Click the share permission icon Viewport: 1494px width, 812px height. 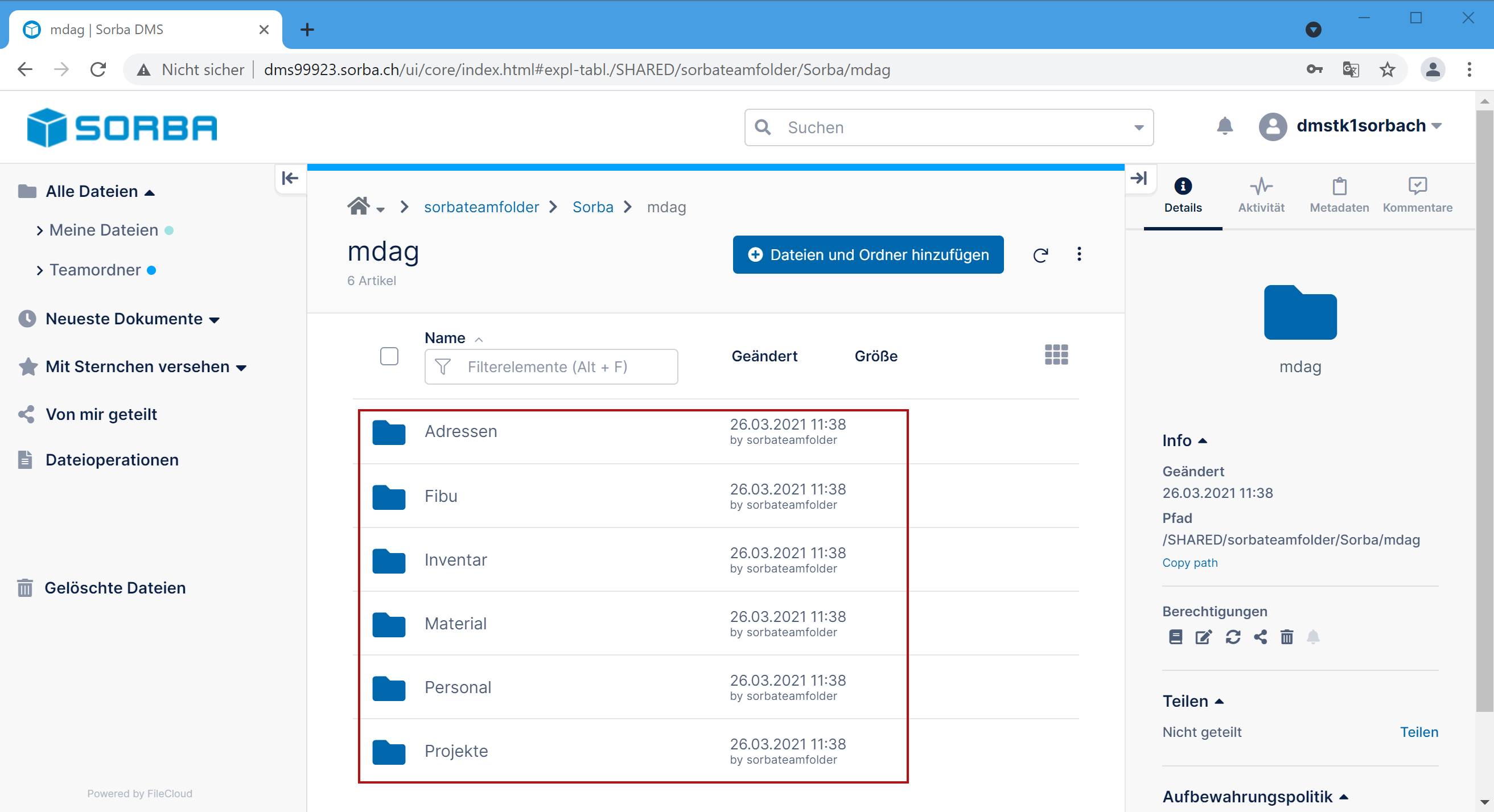point(1260,637)
